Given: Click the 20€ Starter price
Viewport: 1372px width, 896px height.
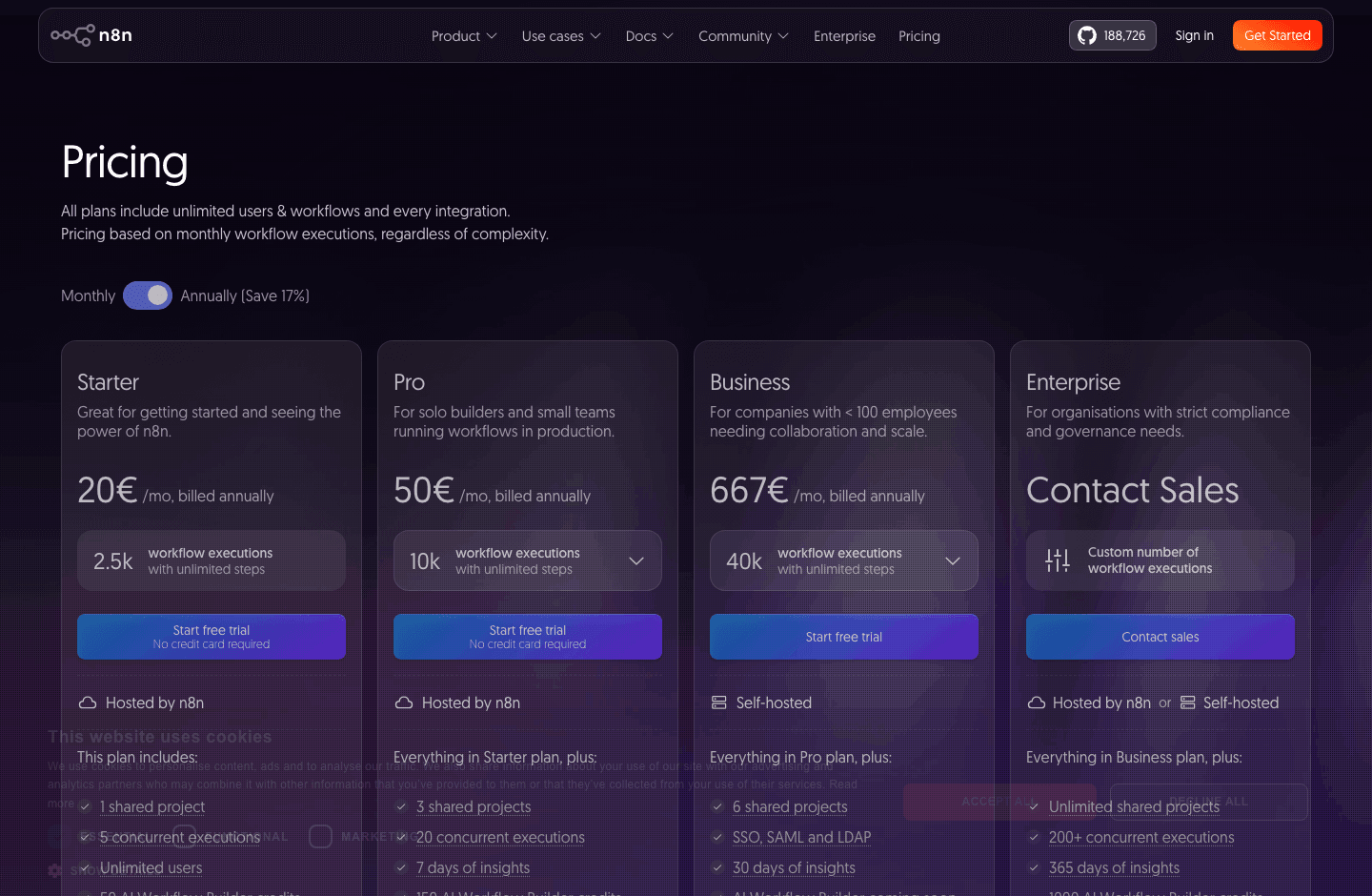Looking at the screenshot, I should tap(108, 490).
